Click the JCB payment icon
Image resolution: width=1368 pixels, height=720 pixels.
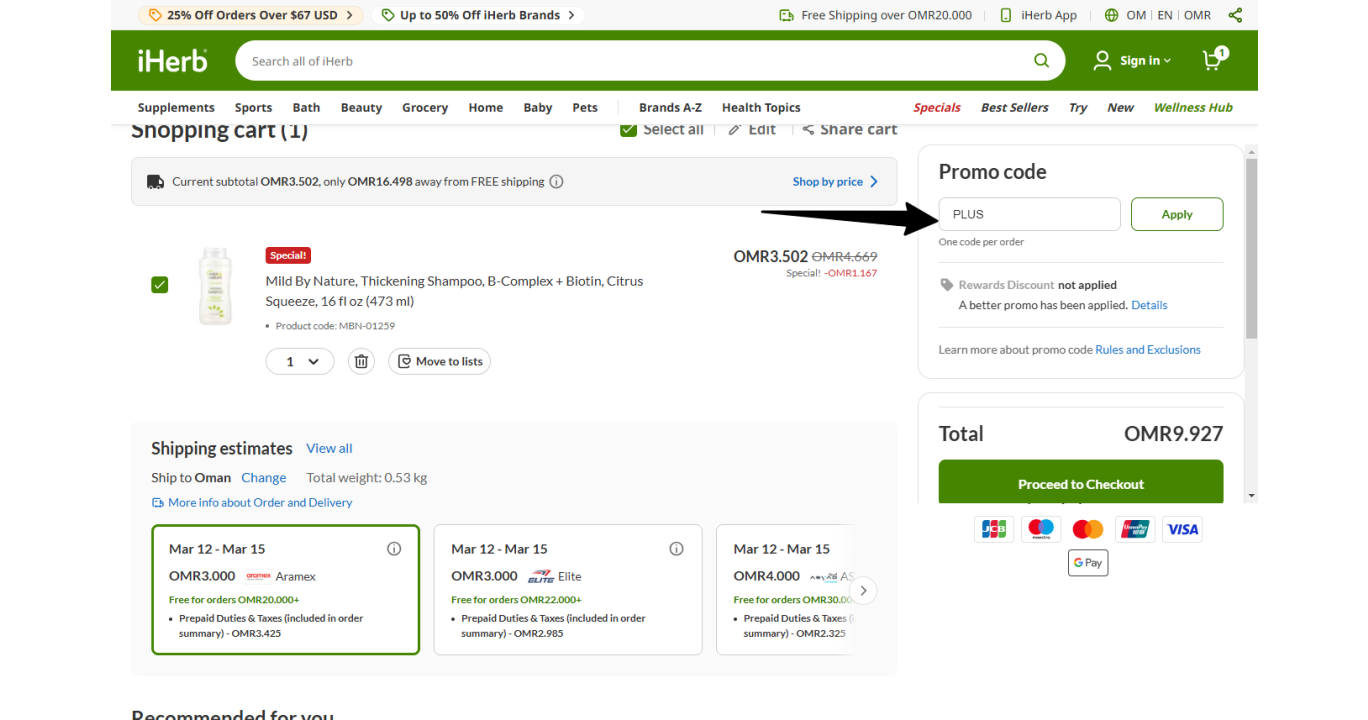pos(994,530)
